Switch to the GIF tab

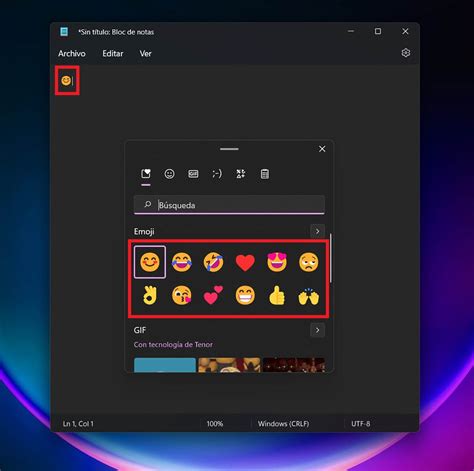[x=193, y=174]
